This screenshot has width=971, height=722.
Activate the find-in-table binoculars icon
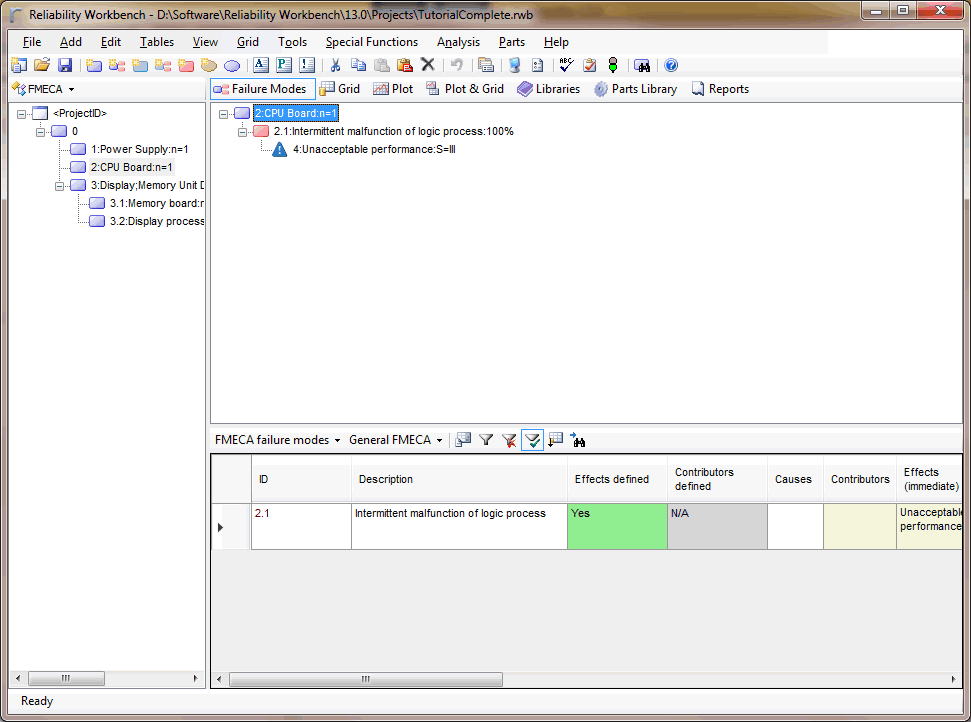tap(579, 440)
